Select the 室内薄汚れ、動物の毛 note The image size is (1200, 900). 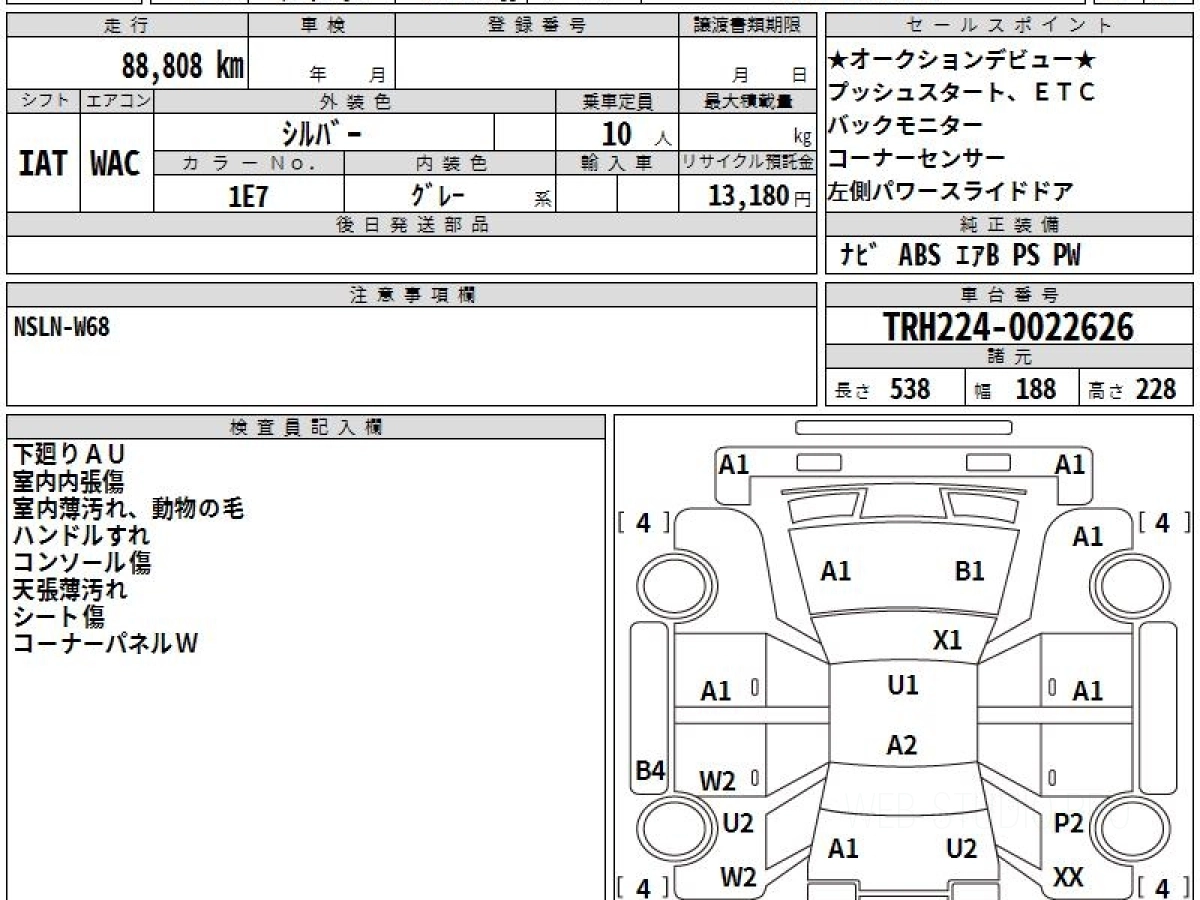[129, 509]
